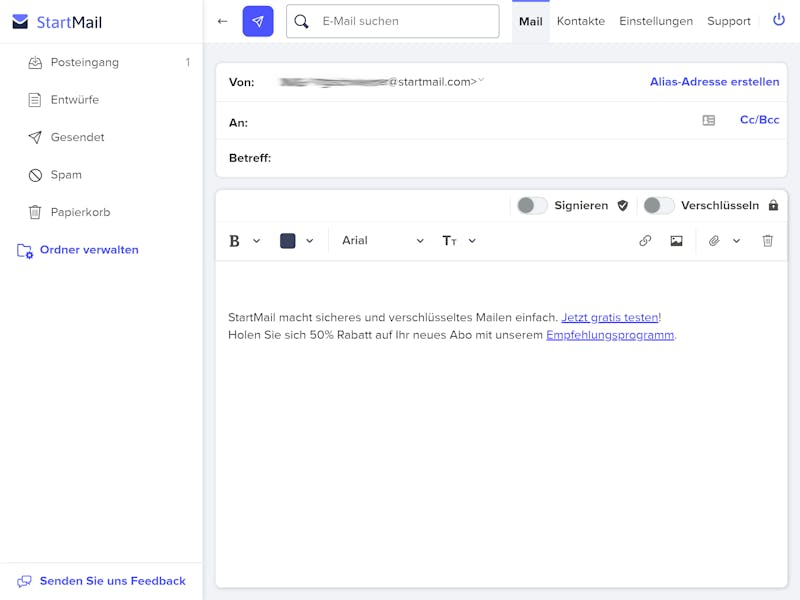800x600 pixels.
Task: Click the StartMail envelope logo
Action: 20,21
